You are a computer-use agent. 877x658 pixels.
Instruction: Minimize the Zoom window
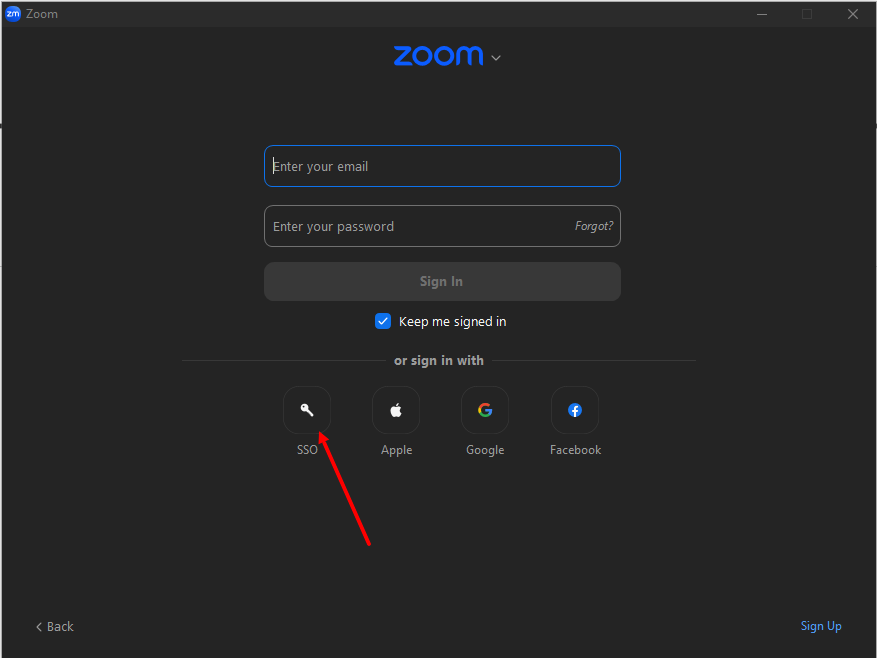point(760,14)
